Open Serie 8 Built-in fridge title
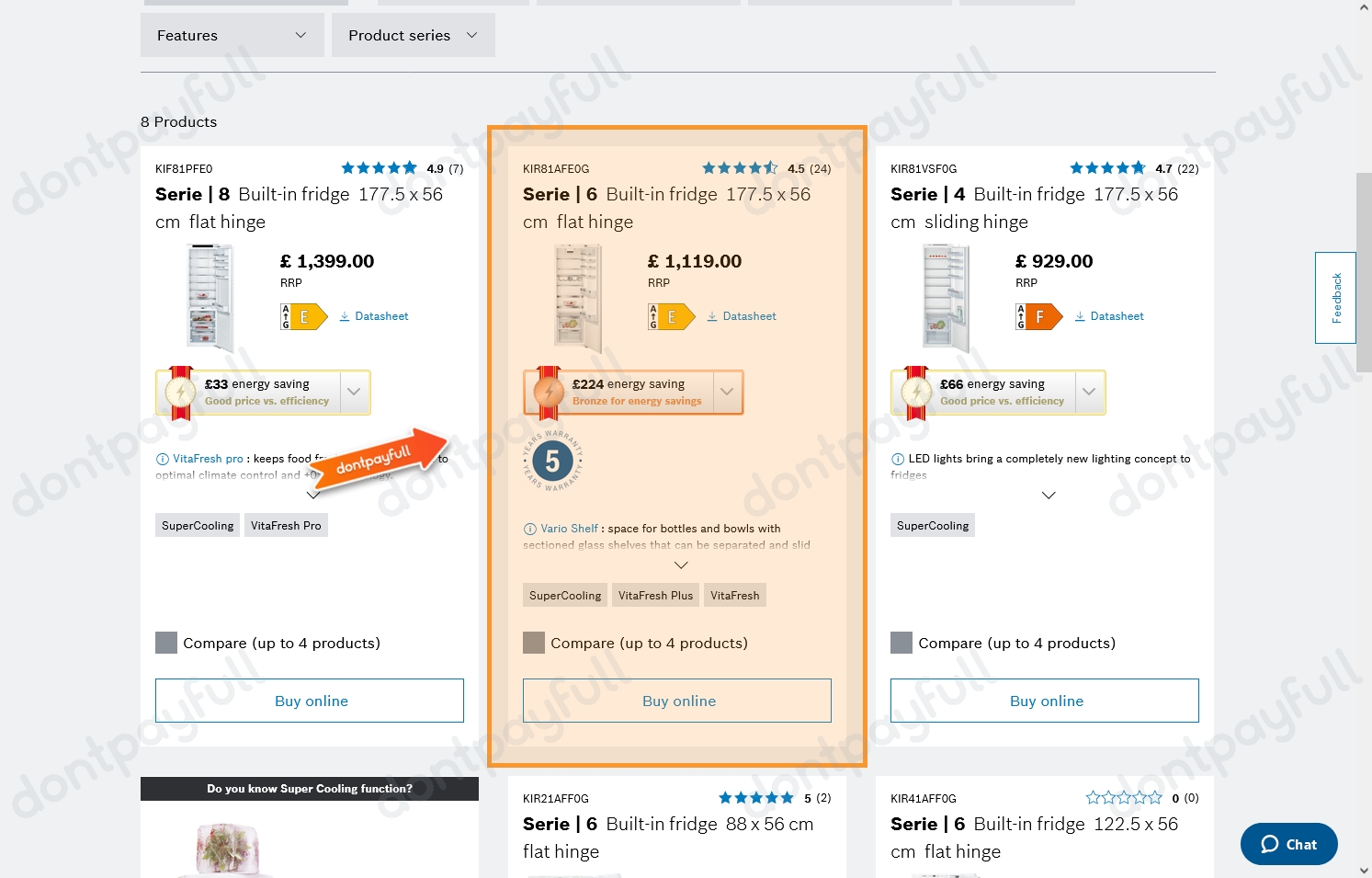 click(x=299, y=208)
